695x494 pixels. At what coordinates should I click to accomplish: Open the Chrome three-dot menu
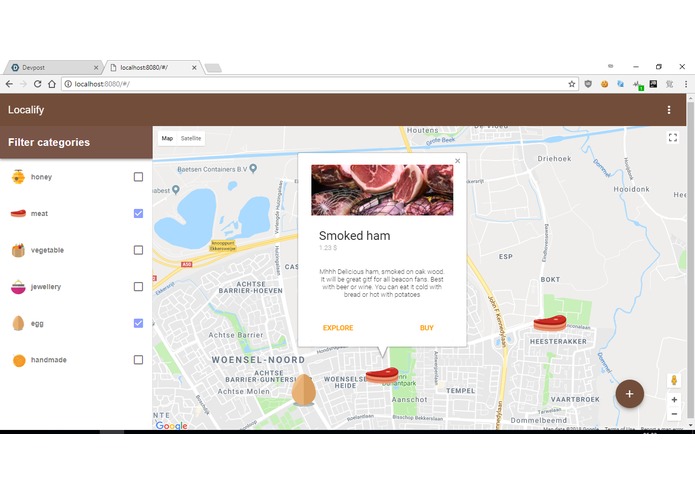click(686, 84)
